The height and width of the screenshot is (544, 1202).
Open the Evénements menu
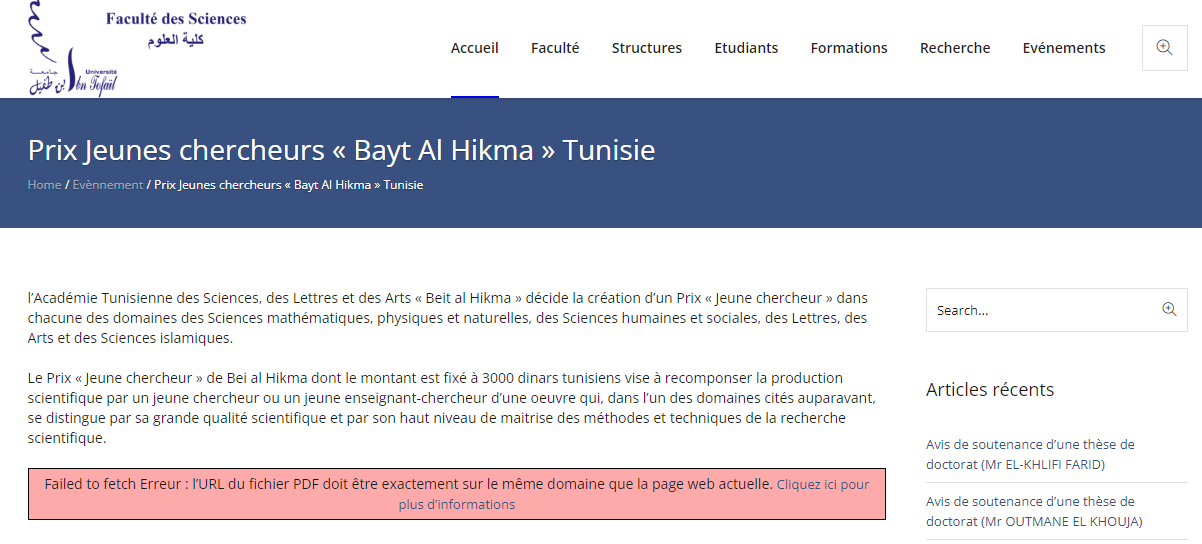[x=1064, y=48]
